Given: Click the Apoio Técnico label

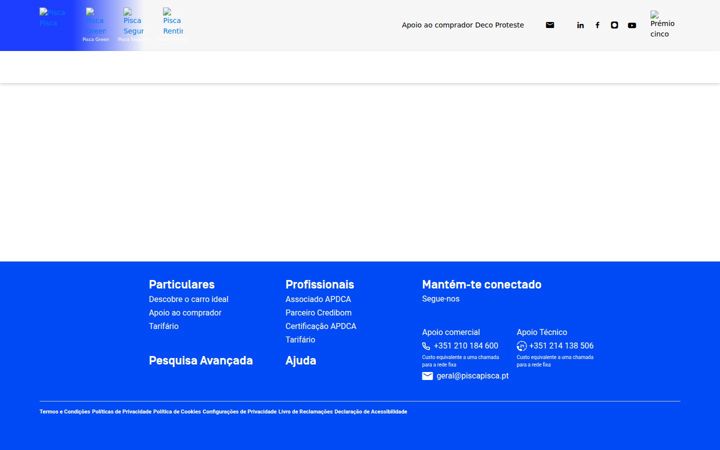Looking at the screenshot, I should [542, 332].
